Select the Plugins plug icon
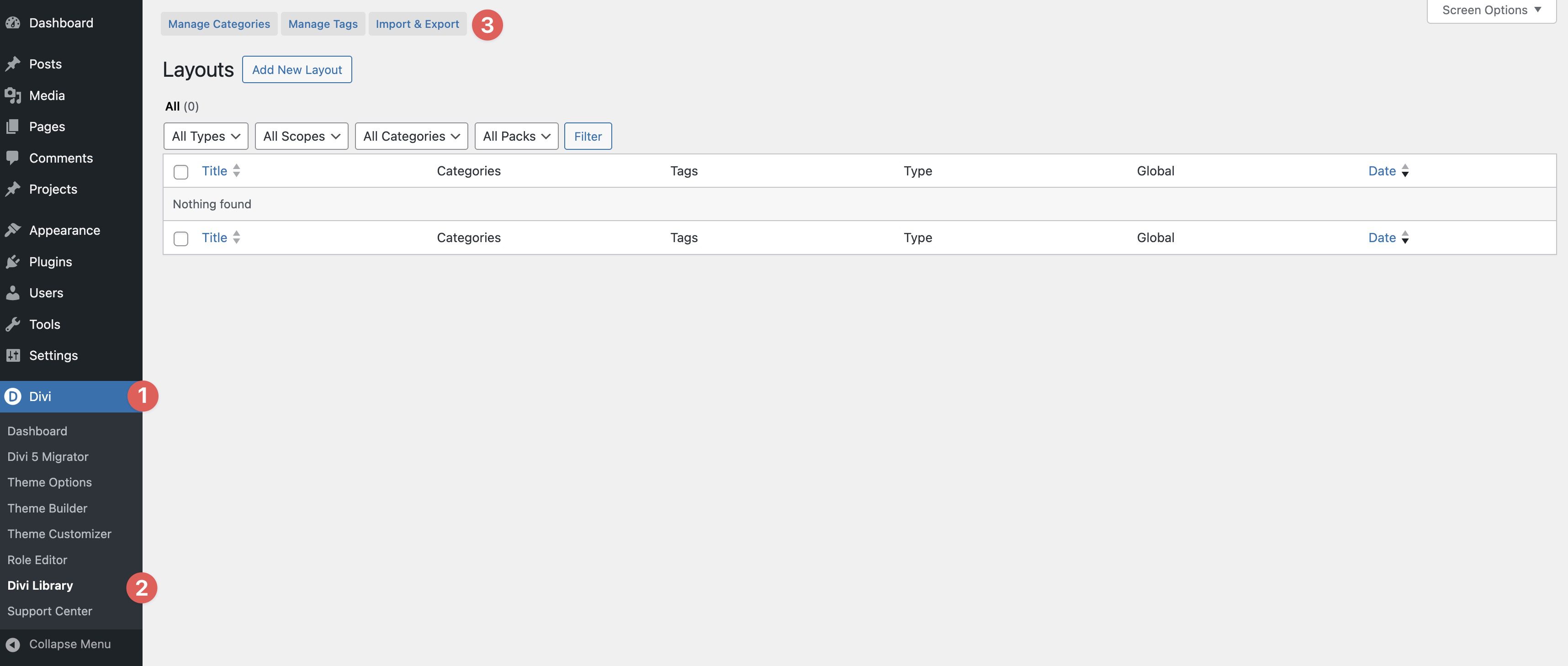The image size is (1568, 666). 13,261
